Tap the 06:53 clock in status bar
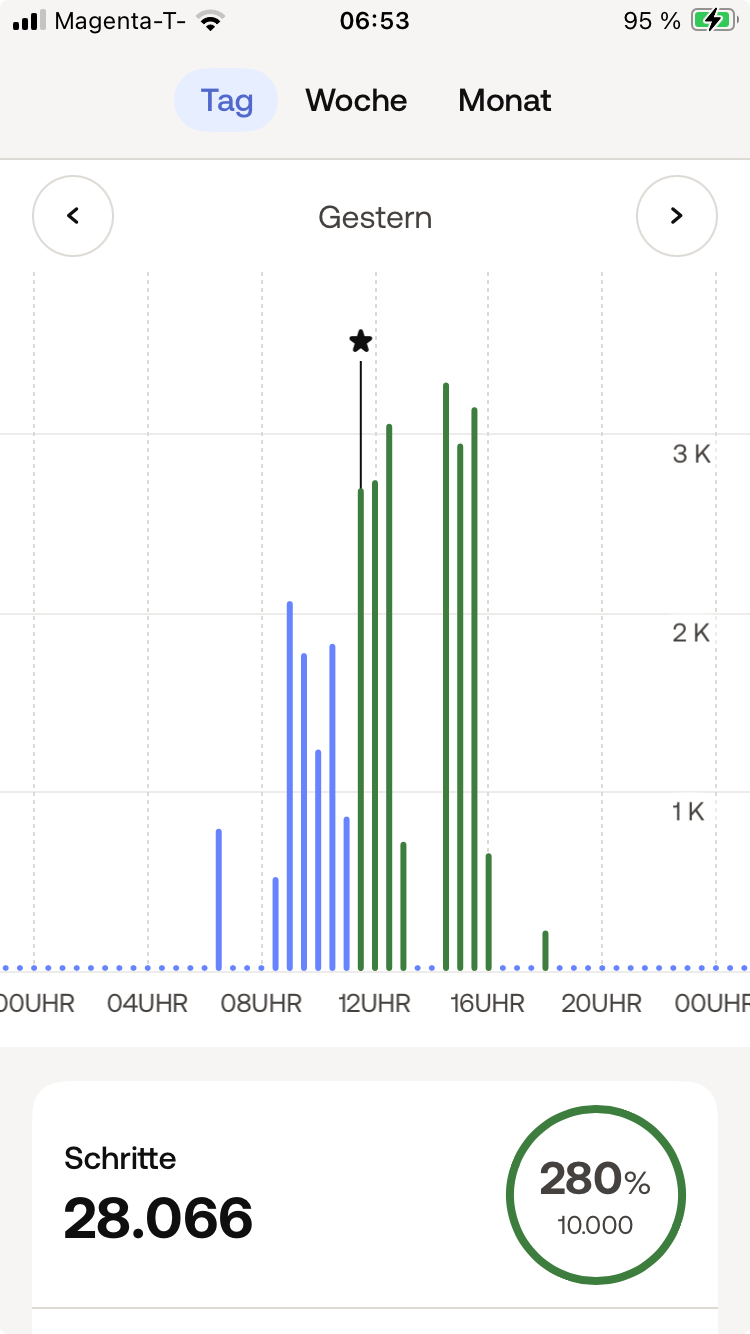Viewport: 750px width, 1334px height. [374, 21]
